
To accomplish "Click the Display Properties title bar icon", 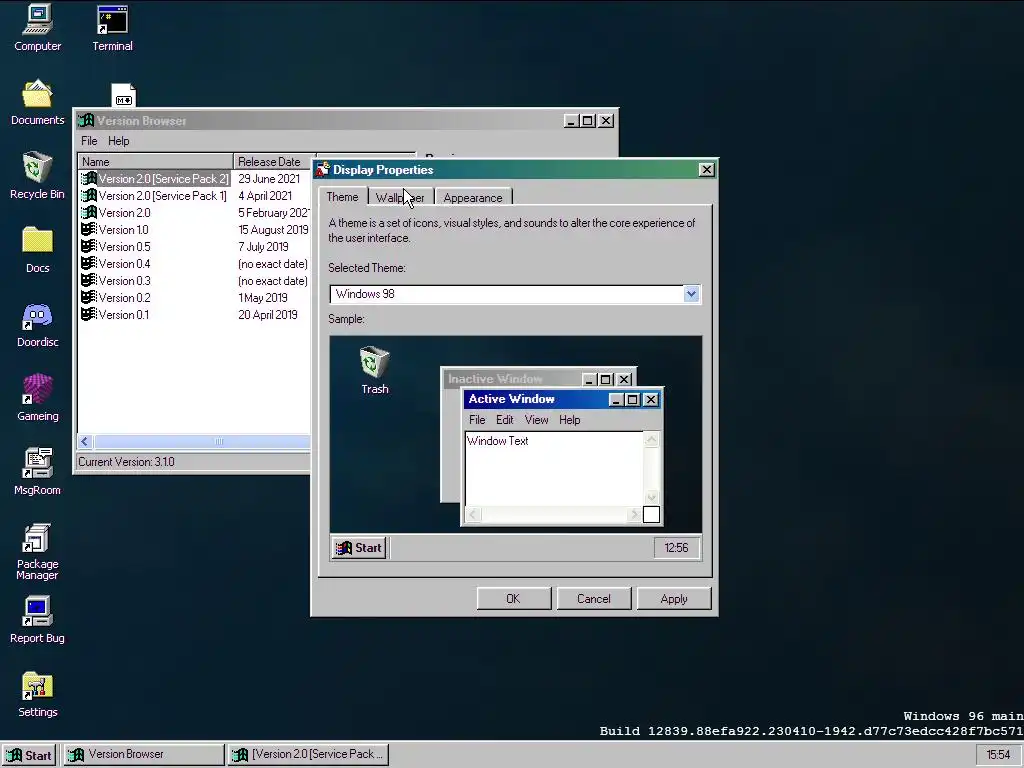I will [323, 170].
